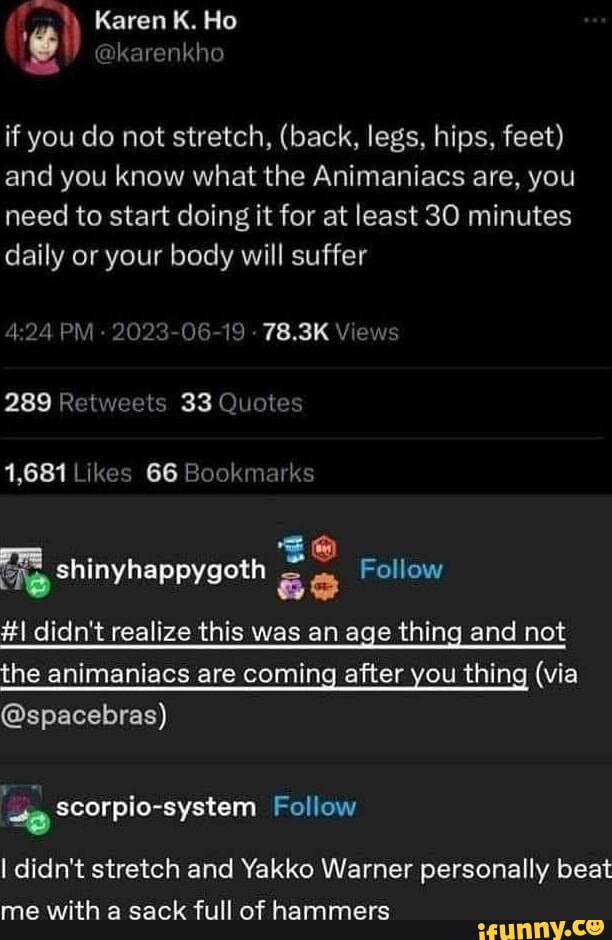
Task: Open the @karenkho handle link
Action: (x=159, y=53)
